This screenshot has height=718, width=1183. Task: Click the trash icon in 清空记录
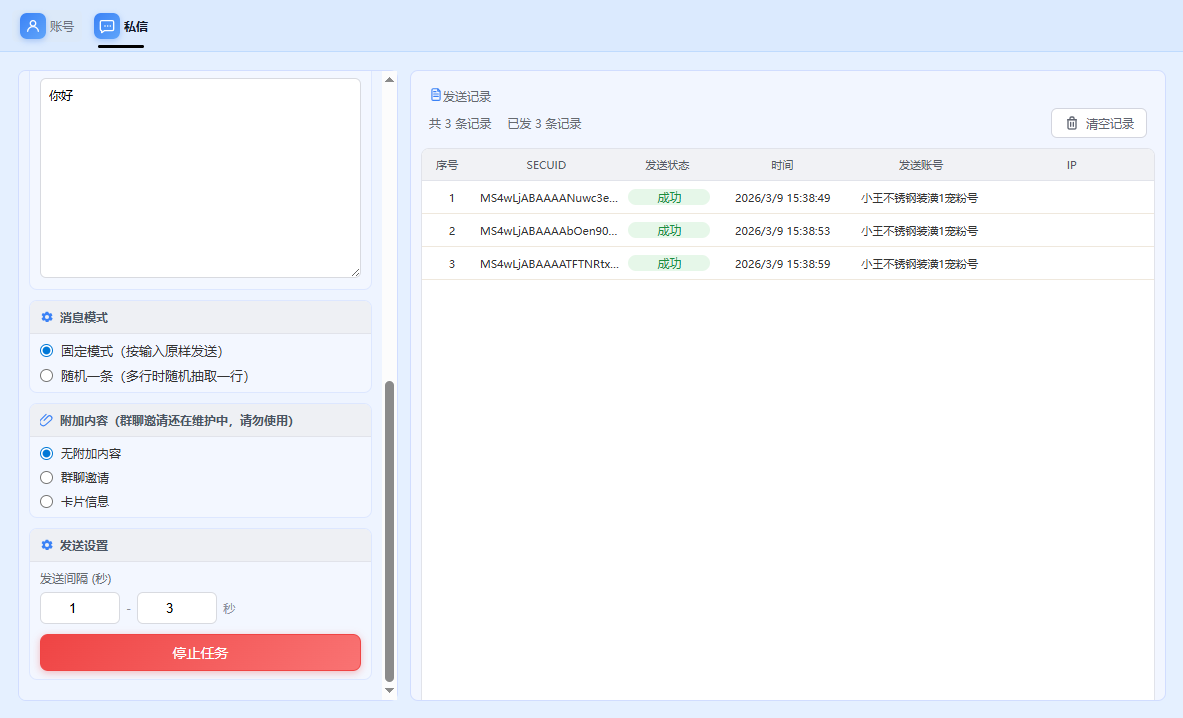point(1072,123)
